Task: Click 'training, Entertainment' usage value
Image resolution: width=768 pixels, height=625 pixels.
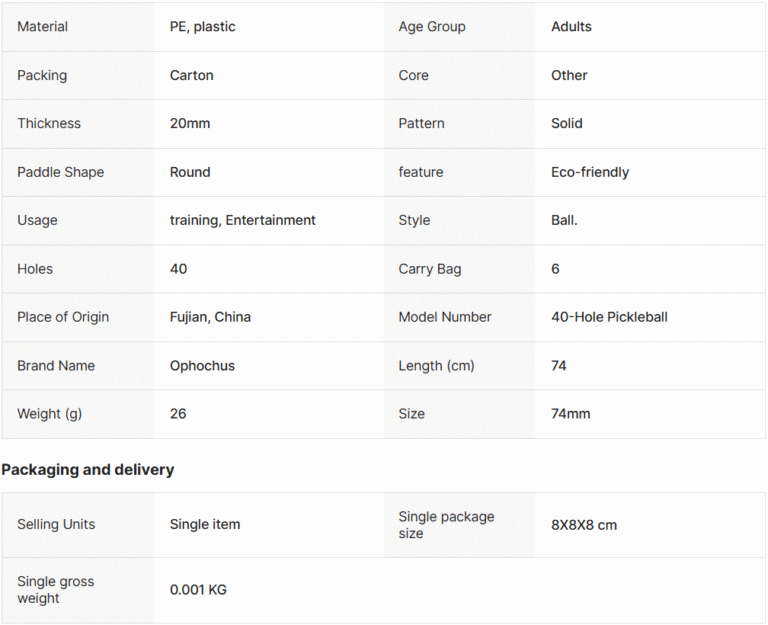Action: pos(242,220)
